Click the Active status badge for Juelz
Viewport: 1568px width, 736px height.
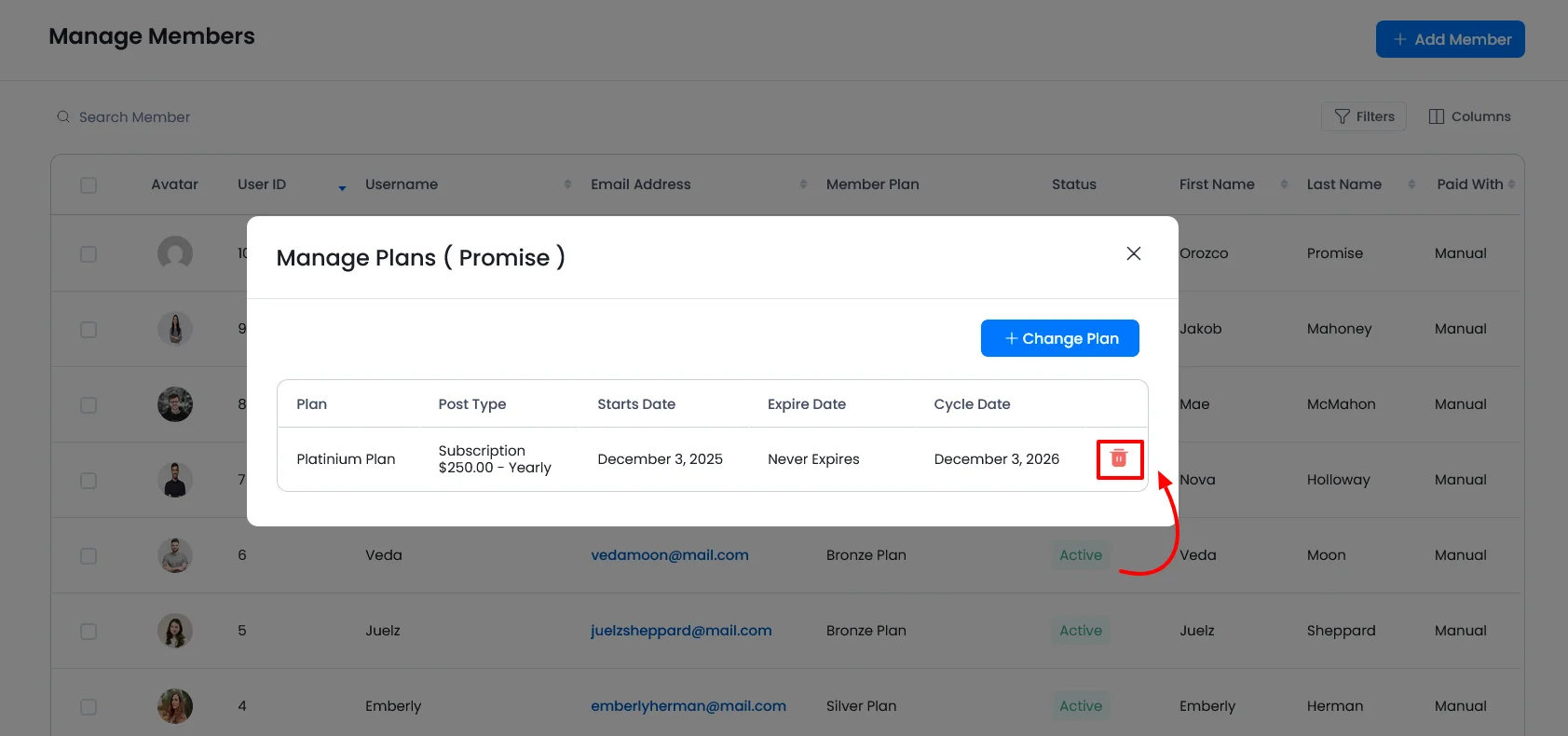(1080, 631)
